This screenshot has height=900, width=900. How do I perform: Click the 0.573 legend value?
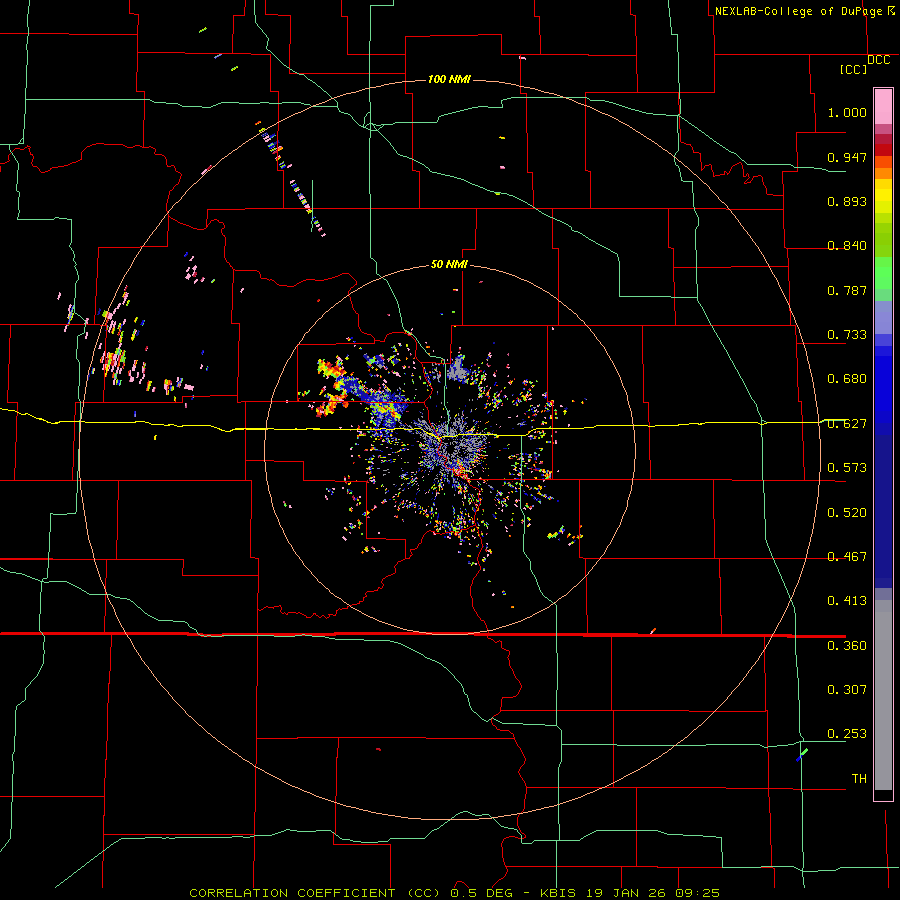(x=847, y=468)
